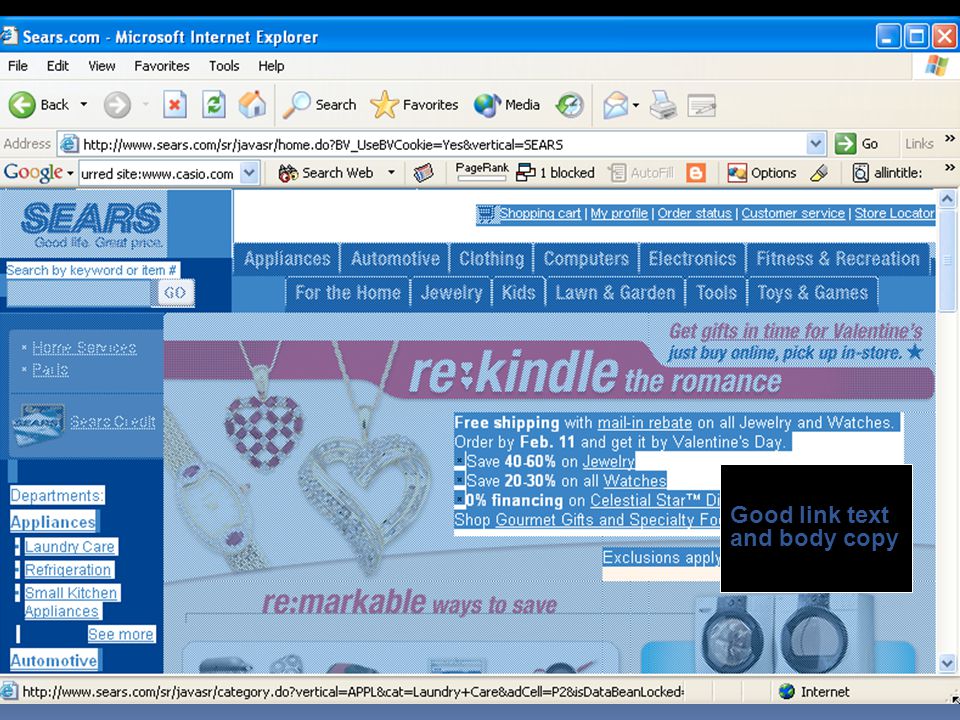Click the grey Forward arrow button
960x720 pixels.
coord(116,105)
